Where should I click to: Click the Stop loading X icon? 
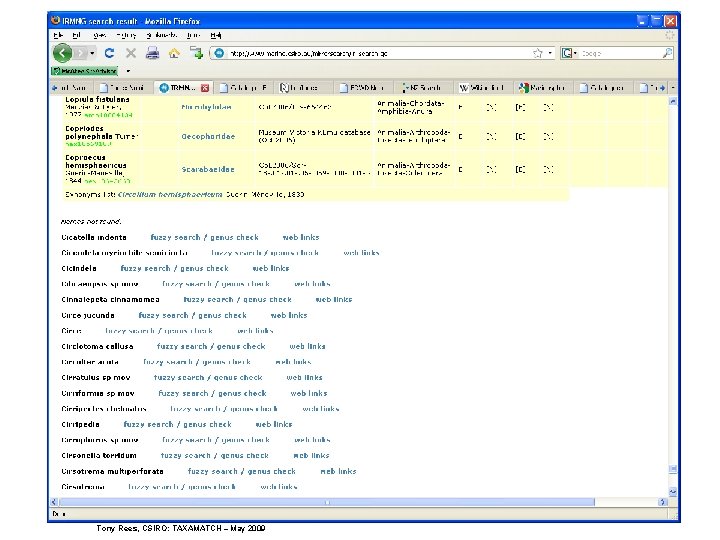pos(131,53)
